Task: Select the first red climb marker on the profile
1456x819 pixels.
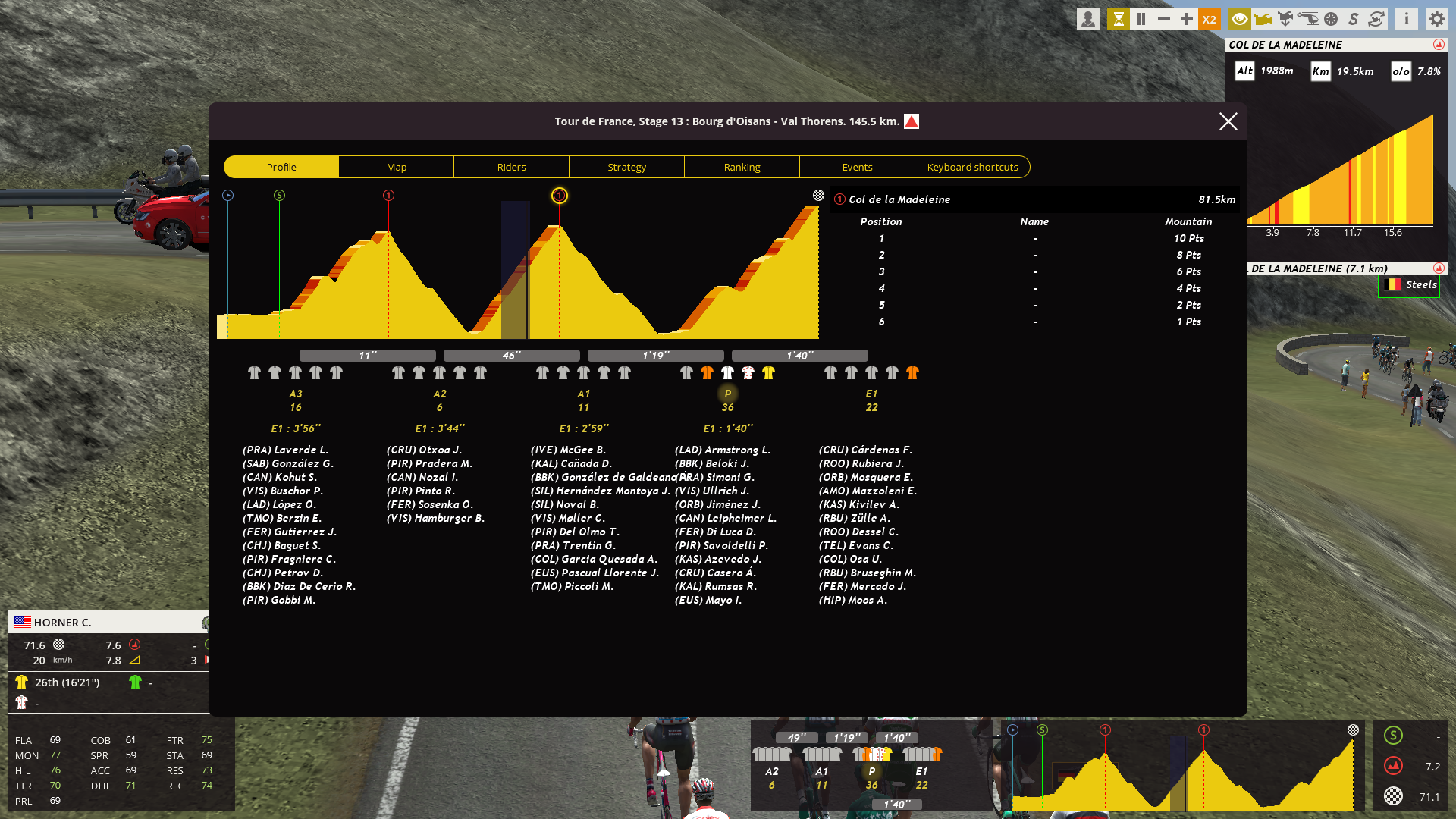Action: (x=388, y=196)
